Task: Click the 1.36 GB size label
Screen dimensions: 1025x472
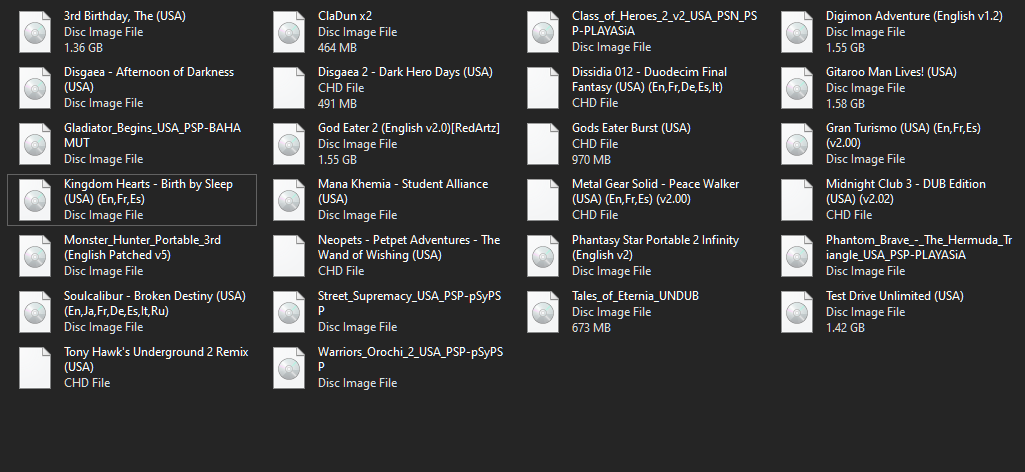Action: pyautogui.click(x=84, y=48)
